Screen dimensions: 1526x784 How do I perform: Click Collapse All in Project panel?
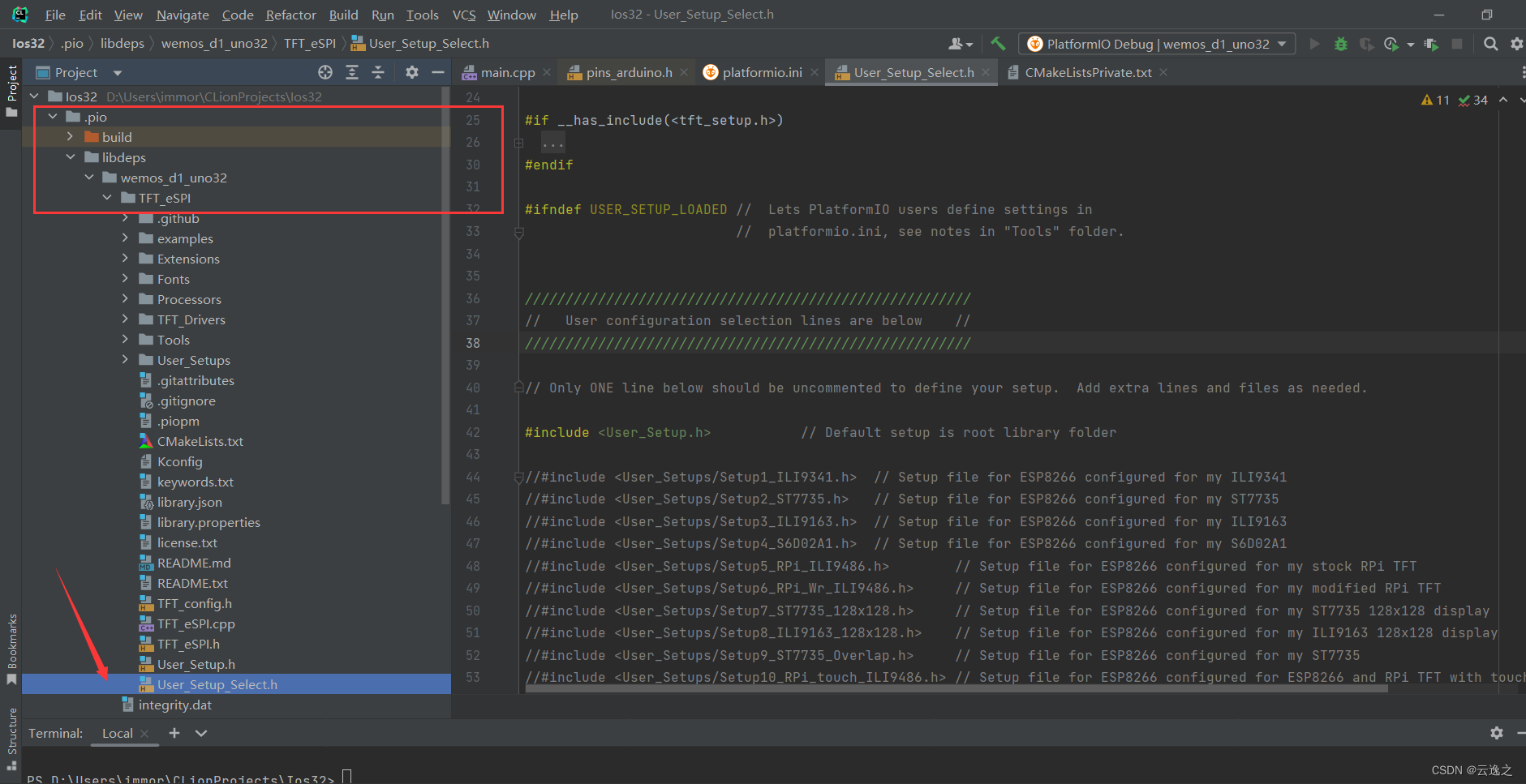[378, 72]
